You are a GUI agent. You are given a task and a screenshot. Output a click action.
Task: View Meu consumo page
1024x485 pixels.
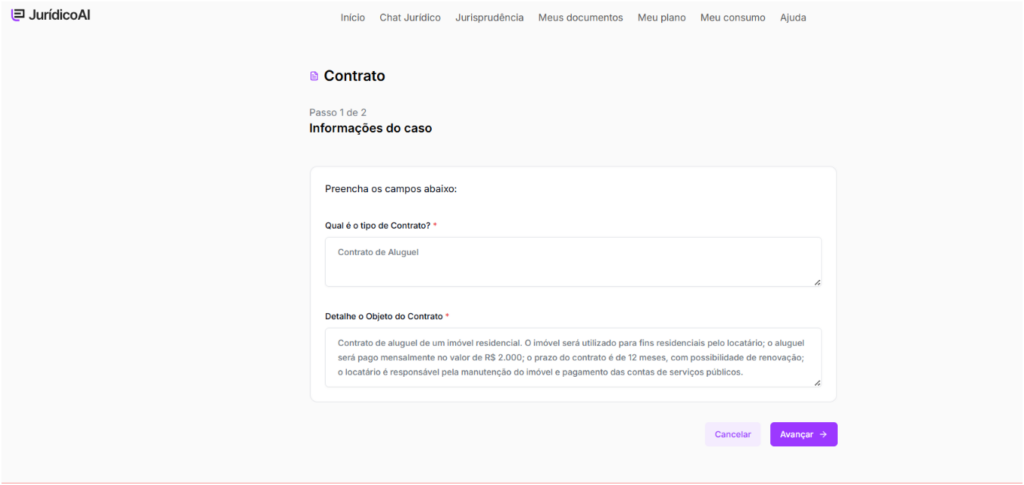point(733,18)
